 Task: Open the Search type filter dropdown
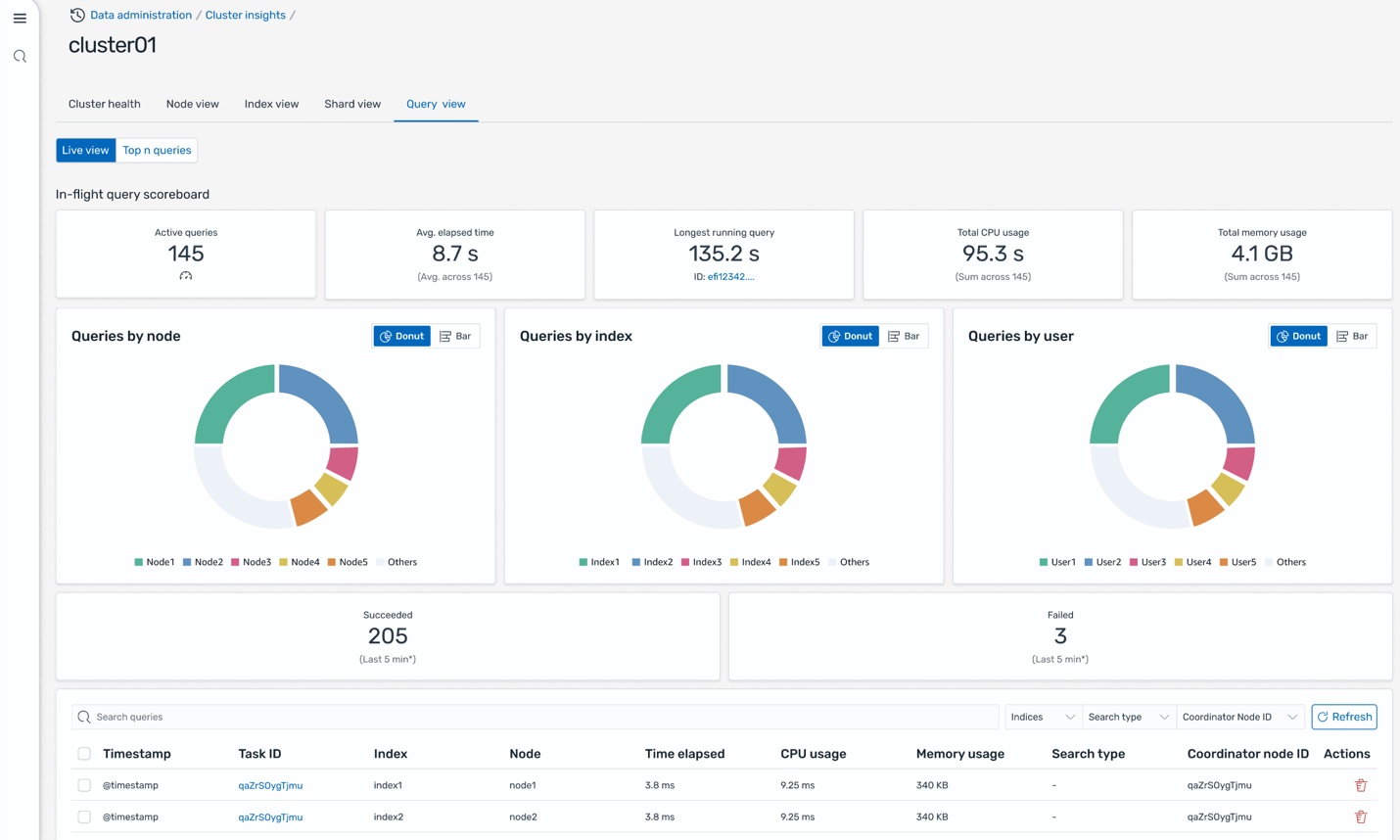[x=1128, y=717]
